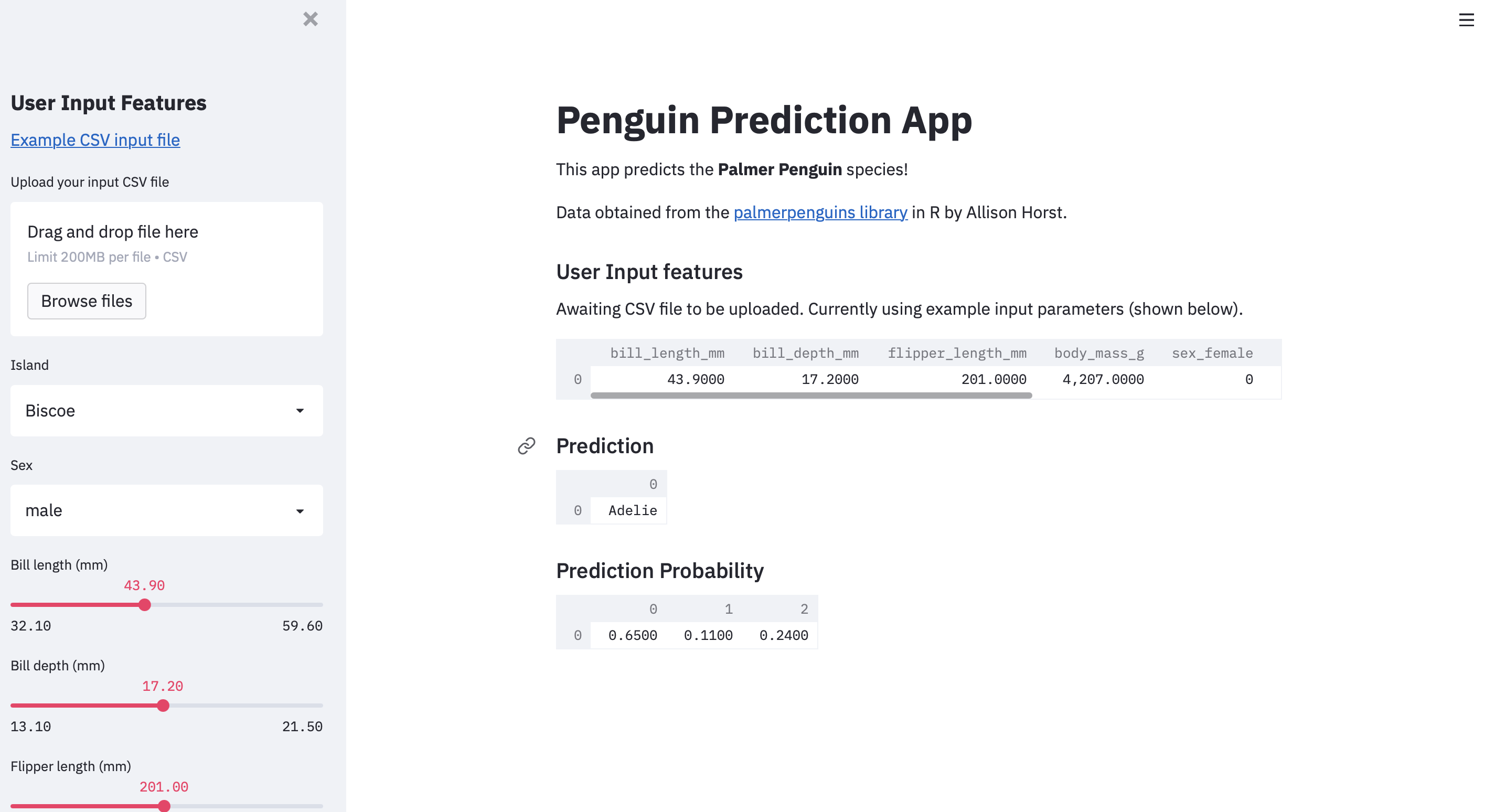Click the link anchor icon beside Prediction
Viewport: 1495px width, 812px height.
pos(526,446)
